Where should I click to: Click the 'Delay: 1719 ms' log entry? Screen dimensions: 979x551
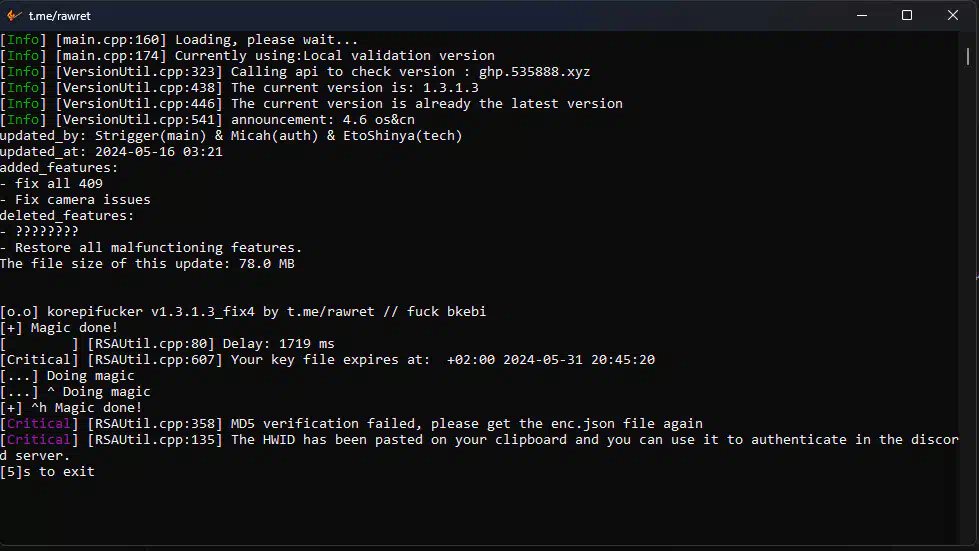[278, 344]
